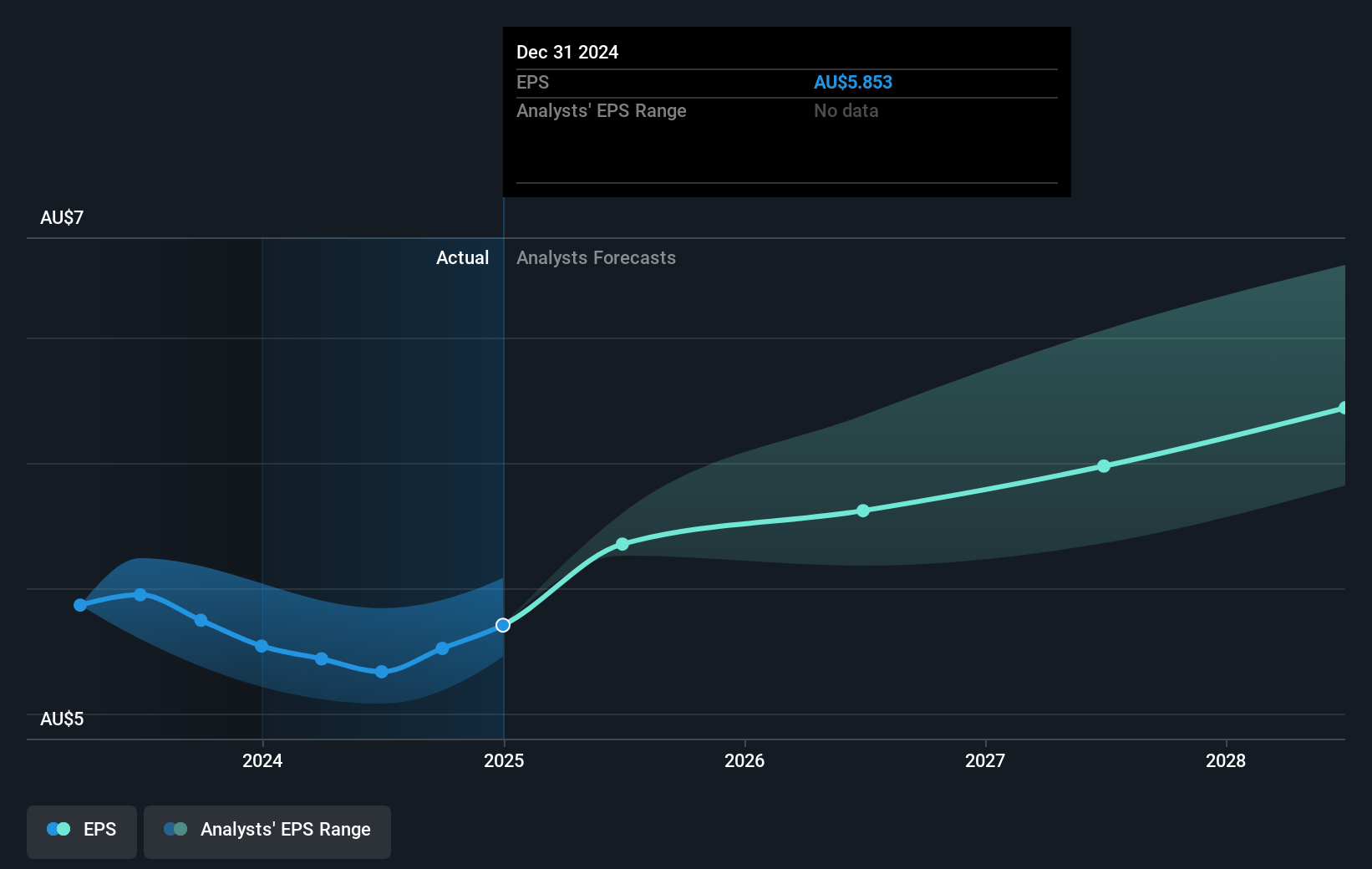The image size is (1372, 869).
Task: Click the last forecast point in mid-2028
Action: coord(1344,408)
